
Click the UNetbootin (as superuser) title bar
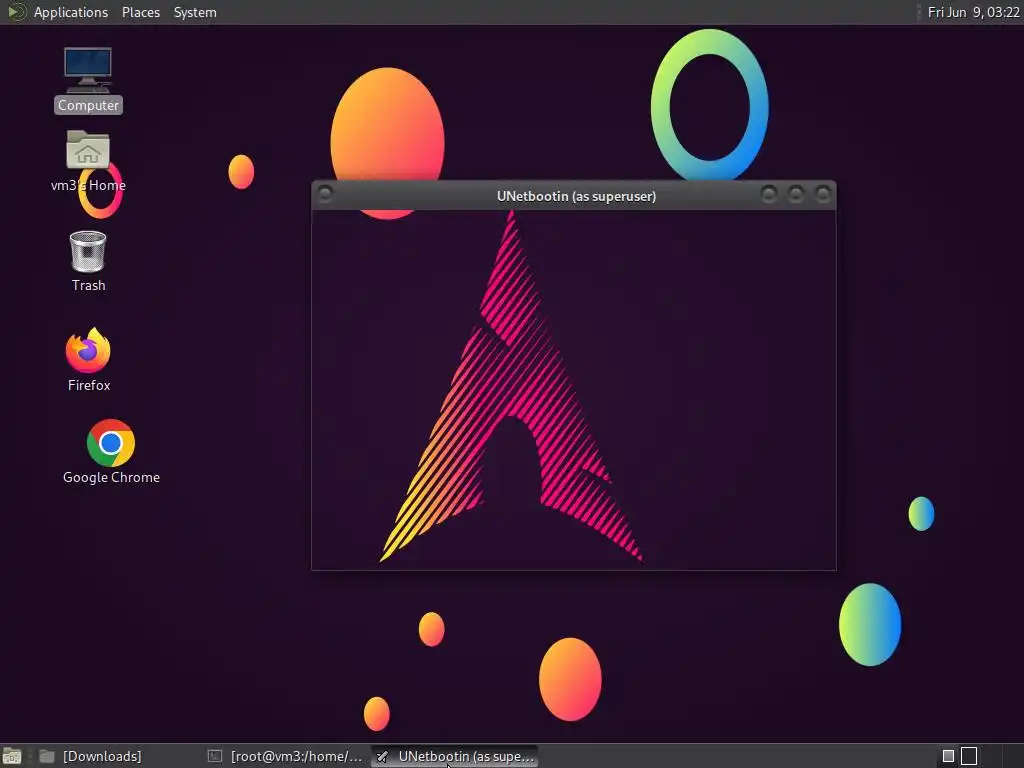tap(576, 196)
